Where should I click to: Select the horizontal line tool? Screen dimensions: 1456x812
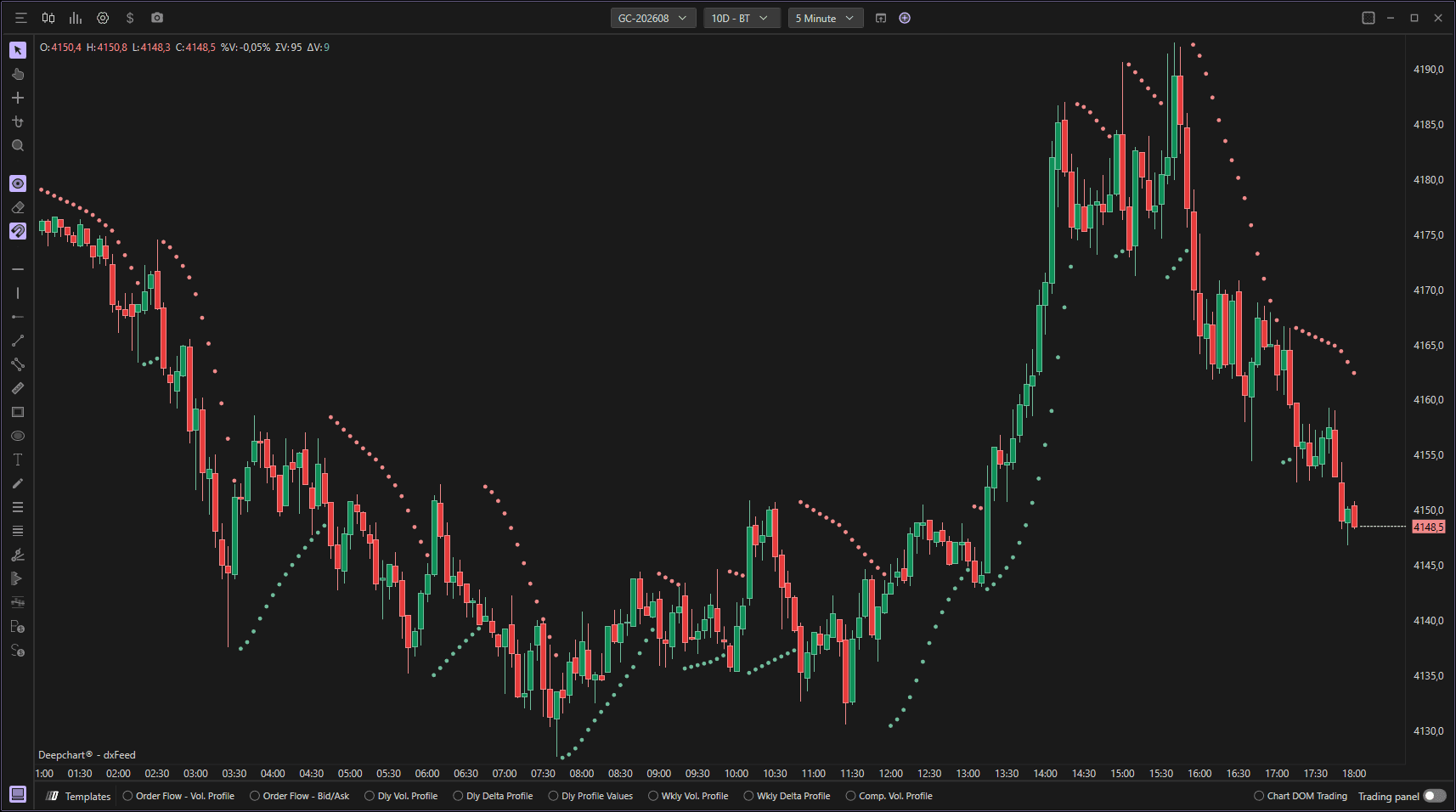(x=18, y=269)
